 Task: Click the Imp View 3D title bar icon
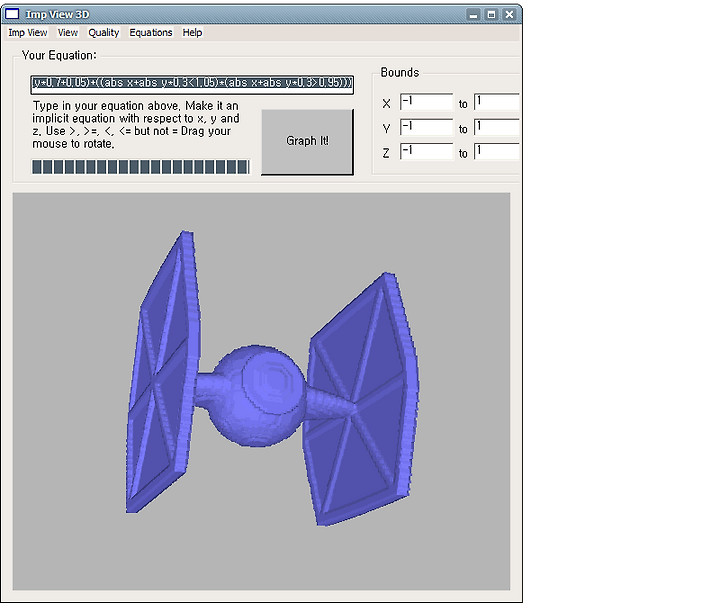click(12, 14)
